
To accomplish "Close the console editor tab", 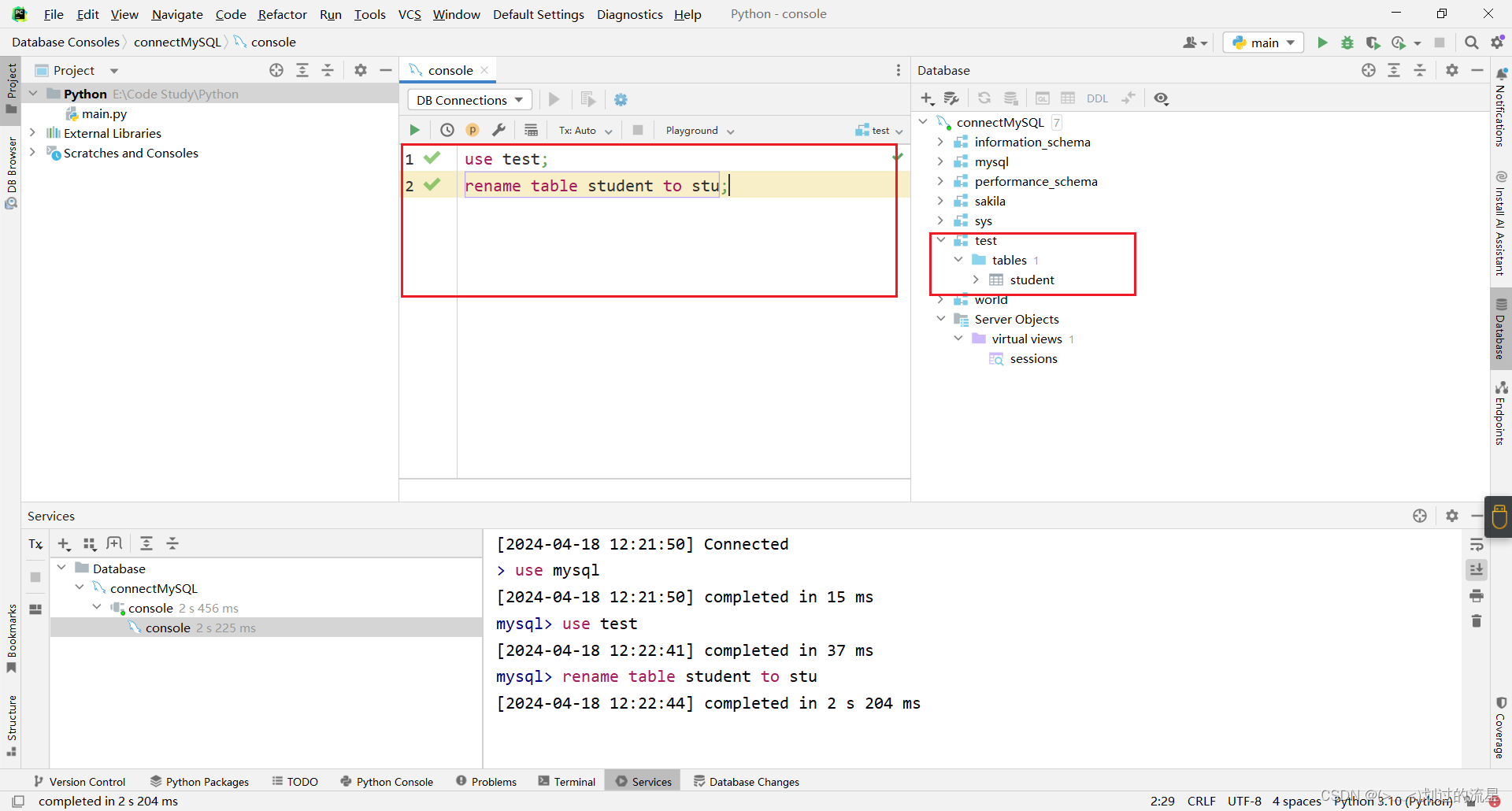I will 485,70.
